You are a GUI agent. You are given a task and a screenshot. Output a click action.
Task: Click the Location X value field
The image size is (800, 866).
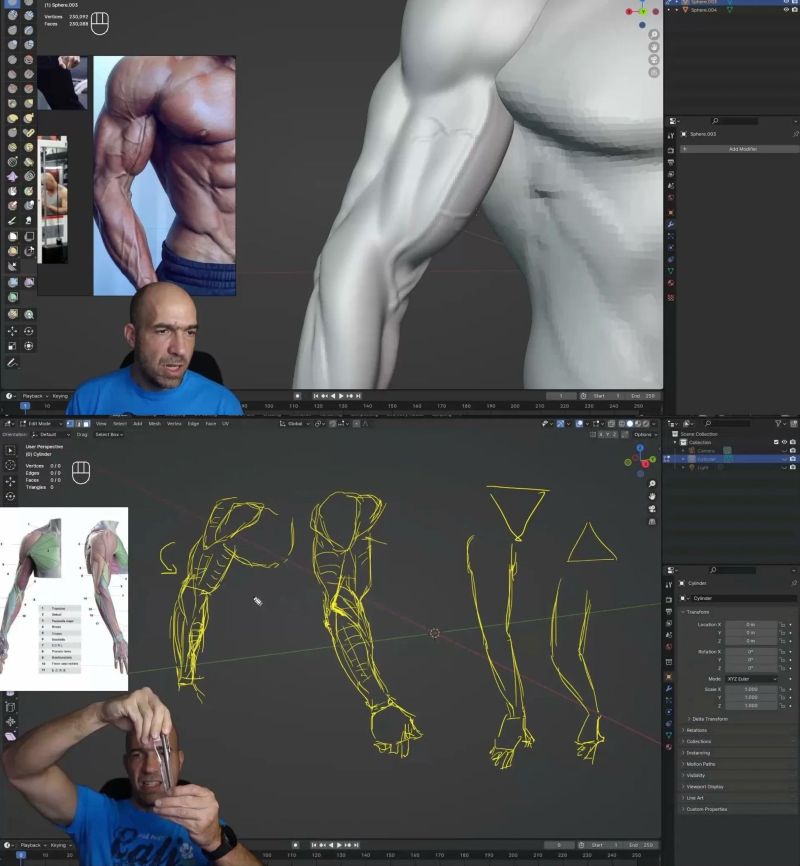pyautogui.click(x=751, y=625)
